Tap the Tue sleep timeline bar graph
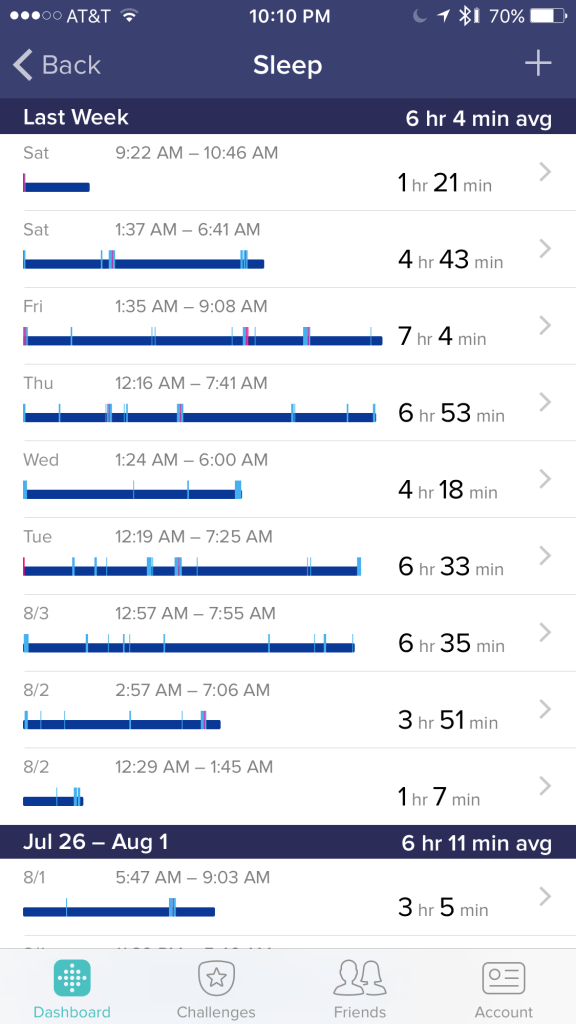The width and height of the screenshot is (576, 1024). 192,567
